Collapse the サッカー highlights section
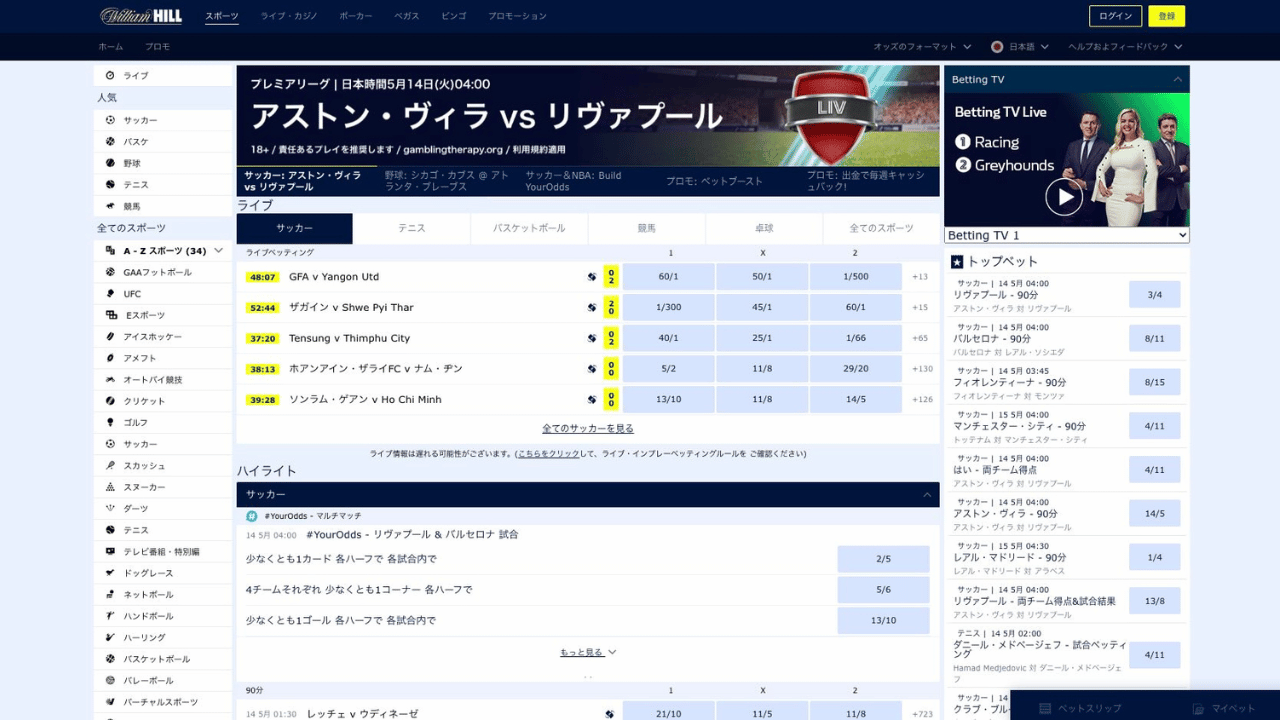 point(927,495)
